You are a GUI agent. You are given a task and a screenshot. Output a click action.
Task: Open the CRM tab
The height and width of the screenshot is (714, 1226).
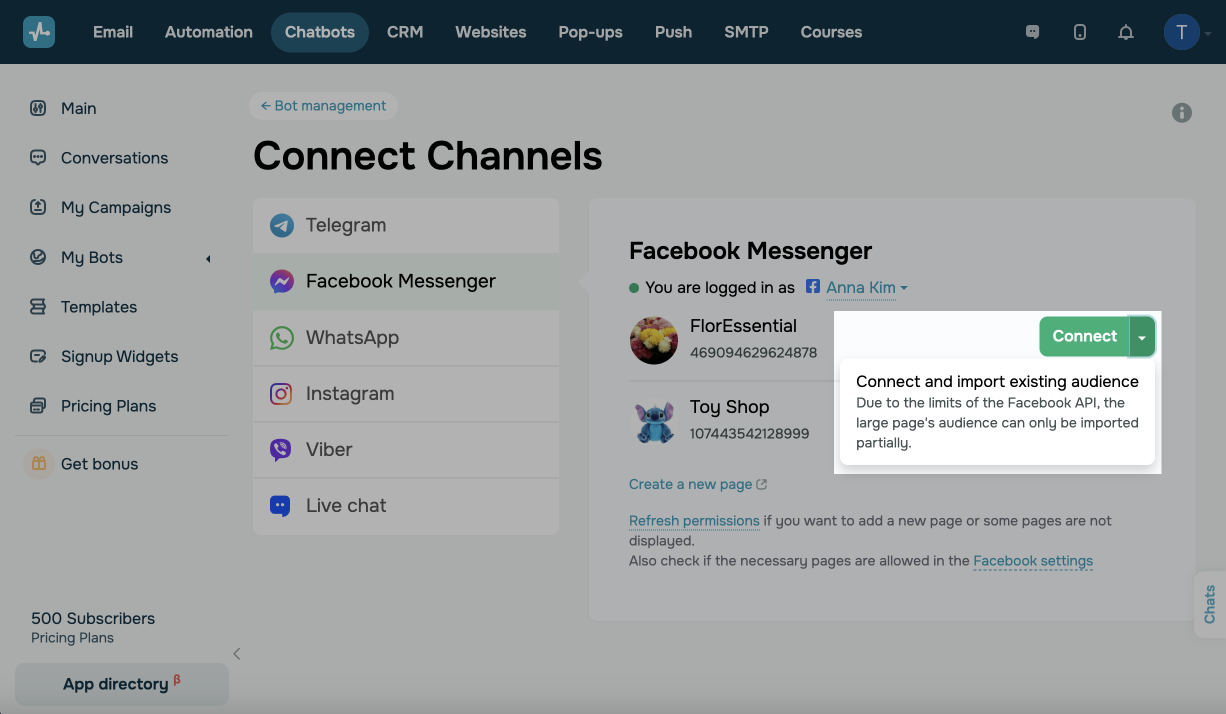(x=405, y=32)
